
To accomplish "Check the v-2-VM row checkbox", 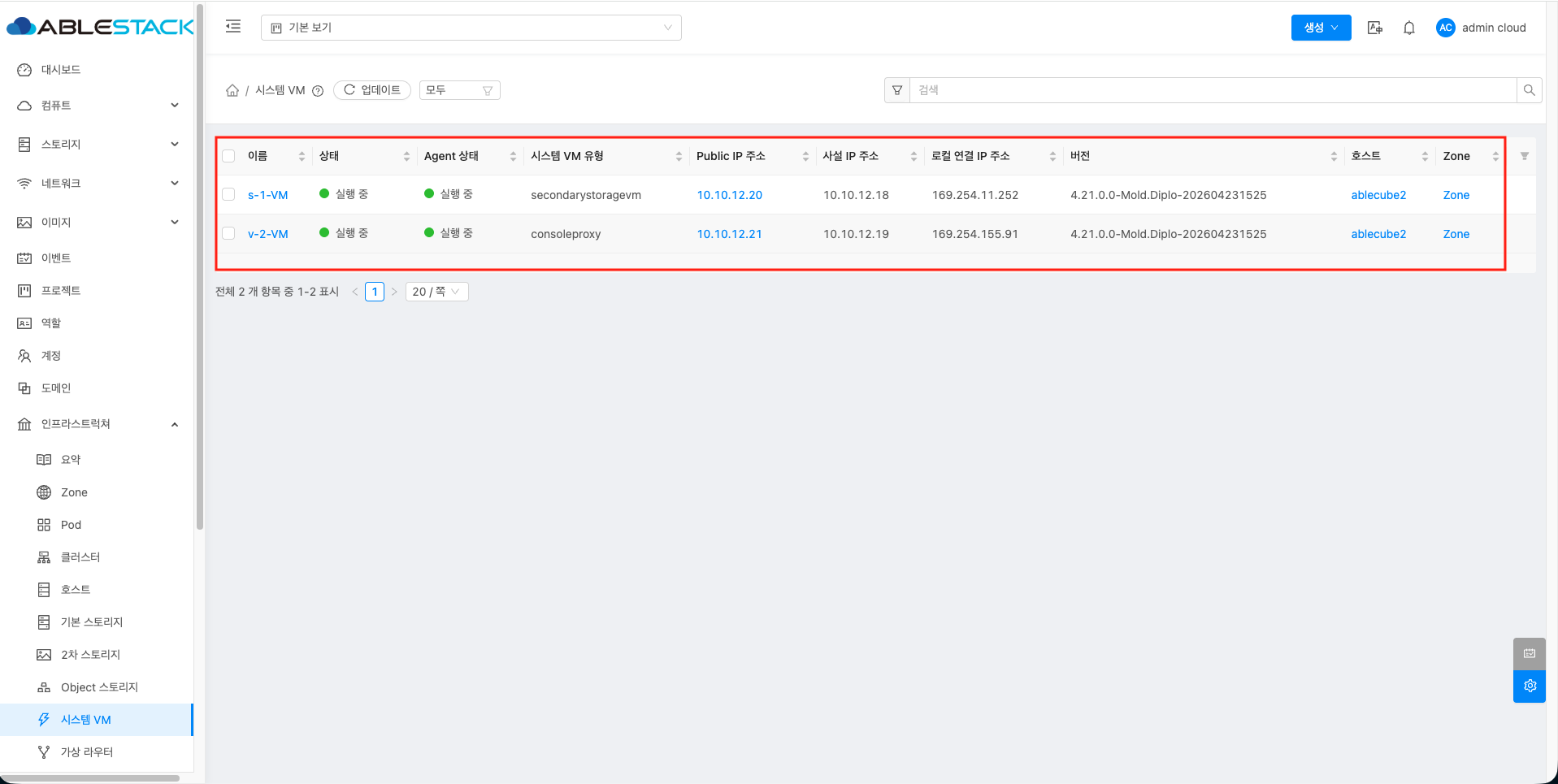I will click(x=229, y=234).
